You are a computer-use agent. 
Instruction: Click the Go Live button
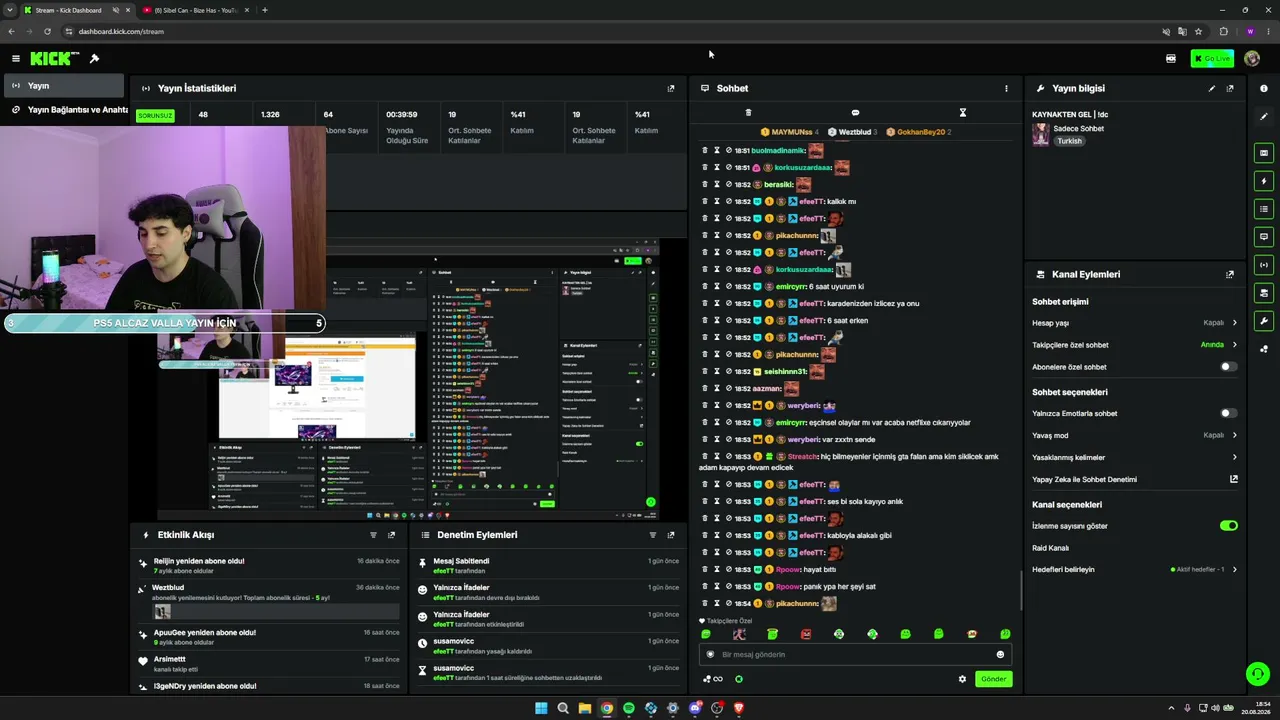pyautogui.click(x=1212, y=58)
